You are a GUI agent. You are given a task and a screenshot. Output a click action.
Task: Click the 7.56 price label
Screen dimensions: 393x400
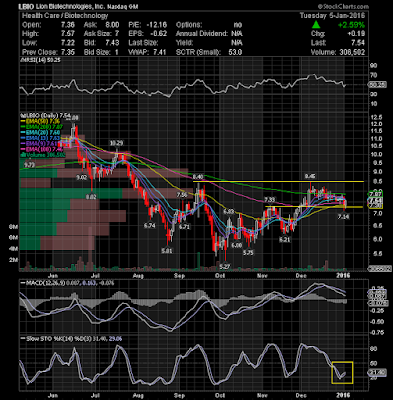tap(182, 195)
